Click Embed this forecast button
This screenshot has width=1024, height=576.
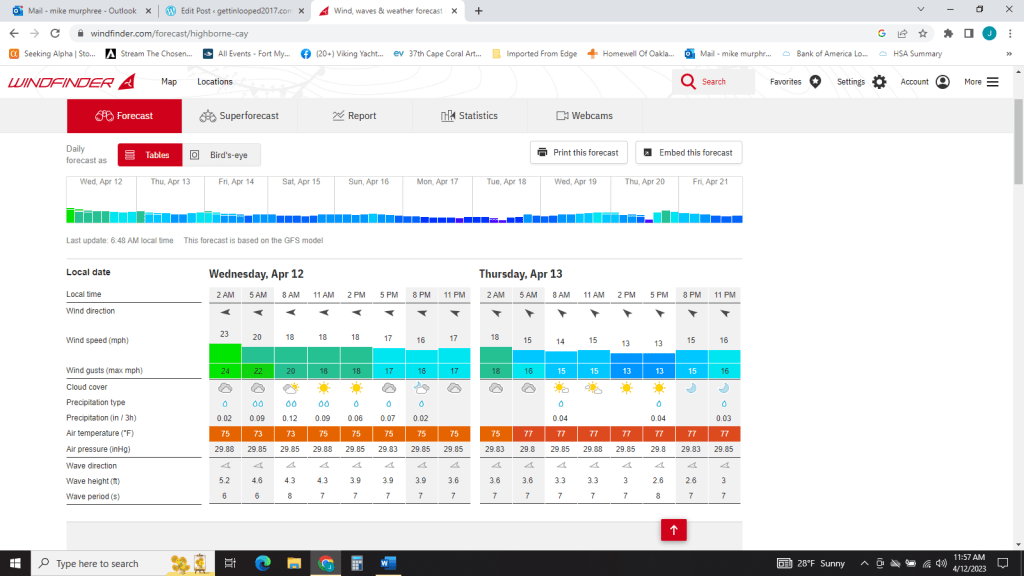(x=688, y=153)
